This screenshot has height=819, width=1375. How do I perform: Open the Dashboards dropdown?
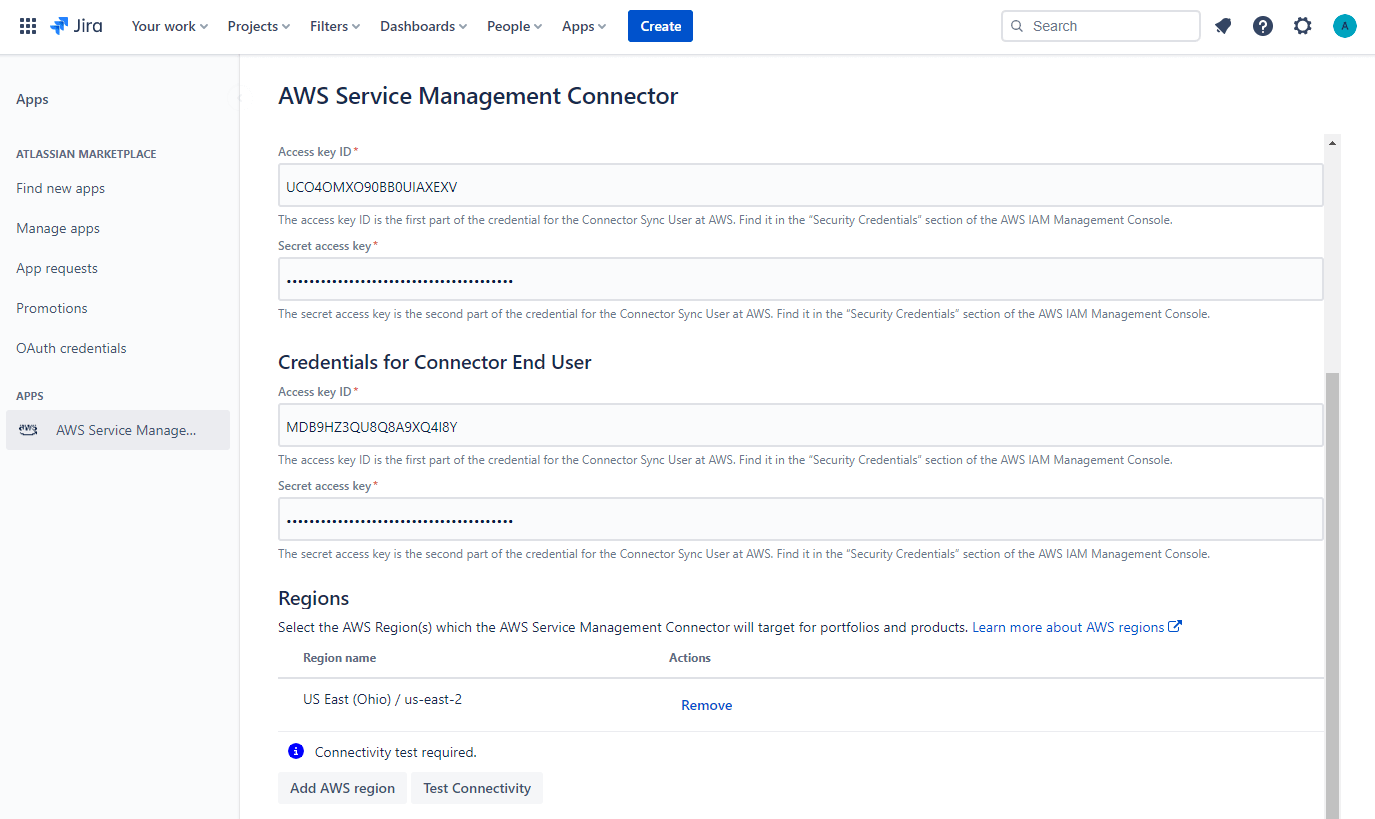(421, 26)
